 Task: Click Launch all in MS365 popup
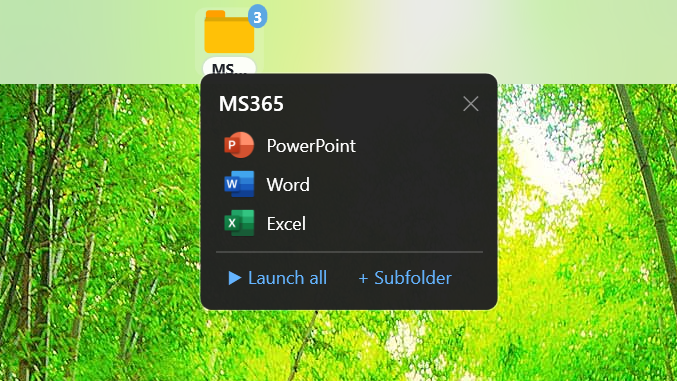[278, 277]
